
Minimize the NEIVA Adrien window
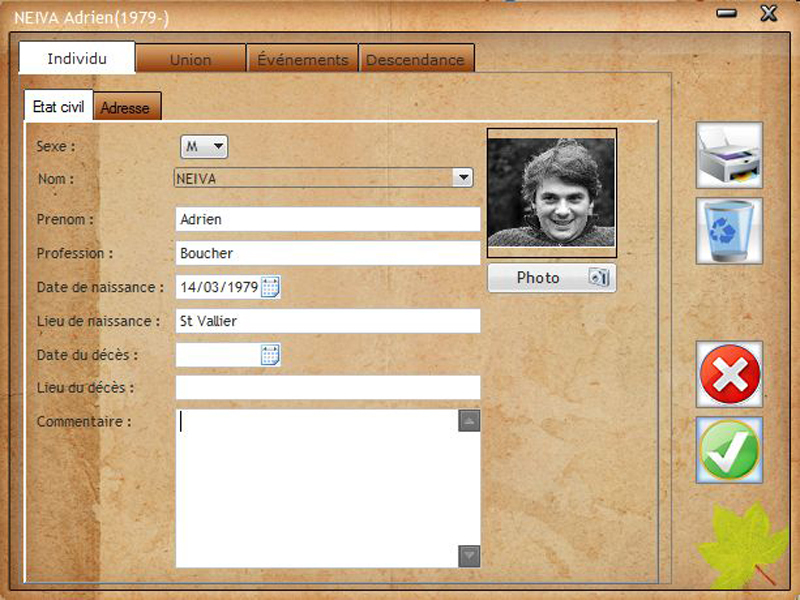[x=726, y=13]
